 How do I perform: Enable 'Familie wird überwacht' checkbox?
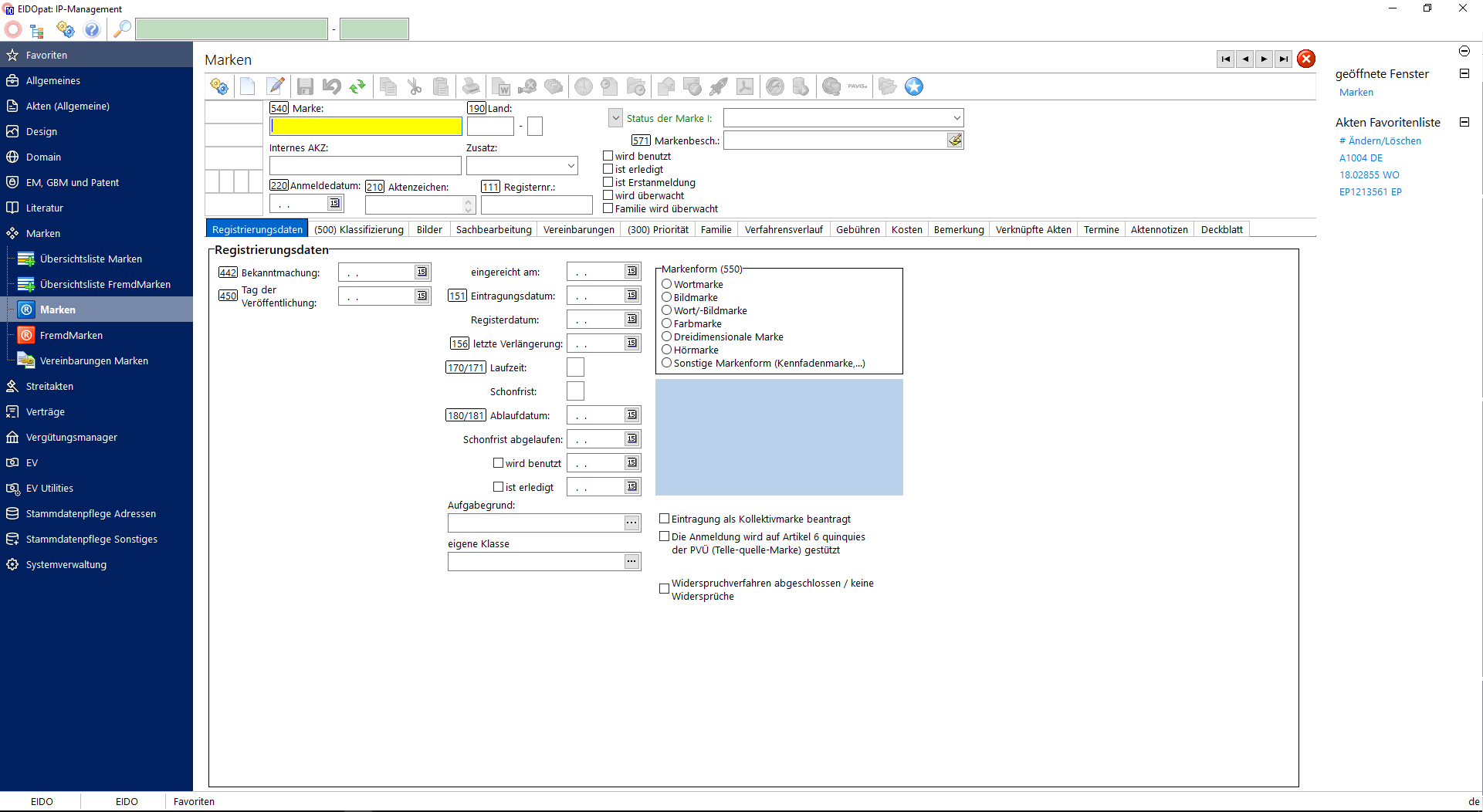pyautogui.click(x=608, y=208)
